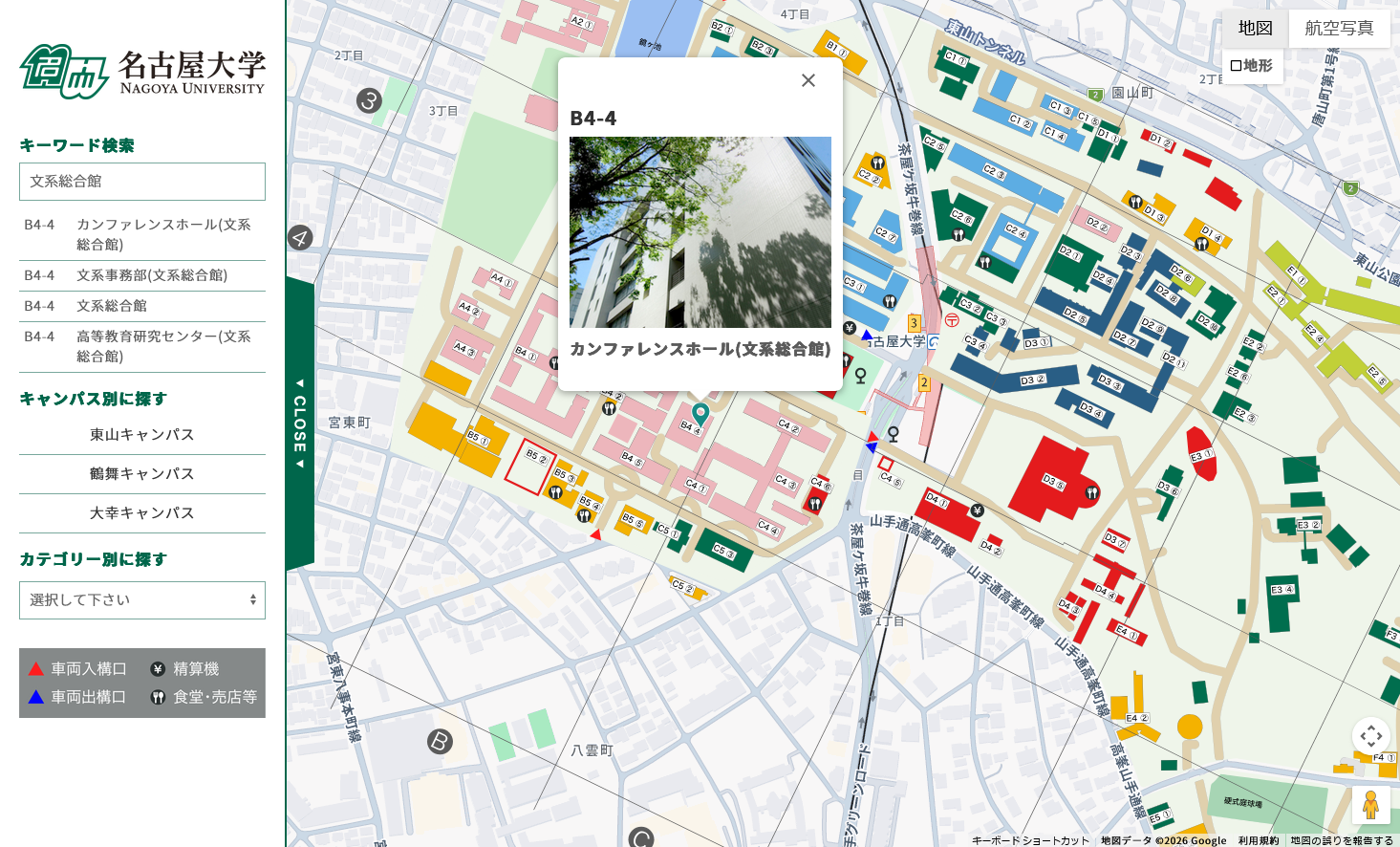Click the circled 3 map marker
This screenshot has height=847, width=1400.
(x=369, y=100)
